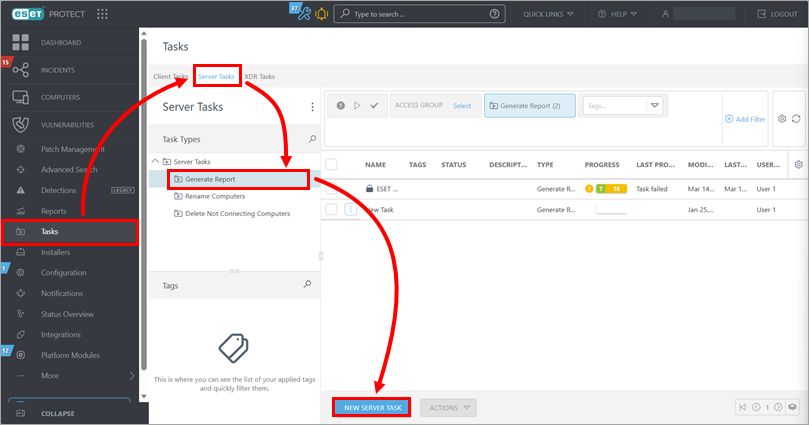The image size is (809, 425).
Task: Open the apps grid menu beside ESET PROTECT logo
Action: tap(103, 14)
